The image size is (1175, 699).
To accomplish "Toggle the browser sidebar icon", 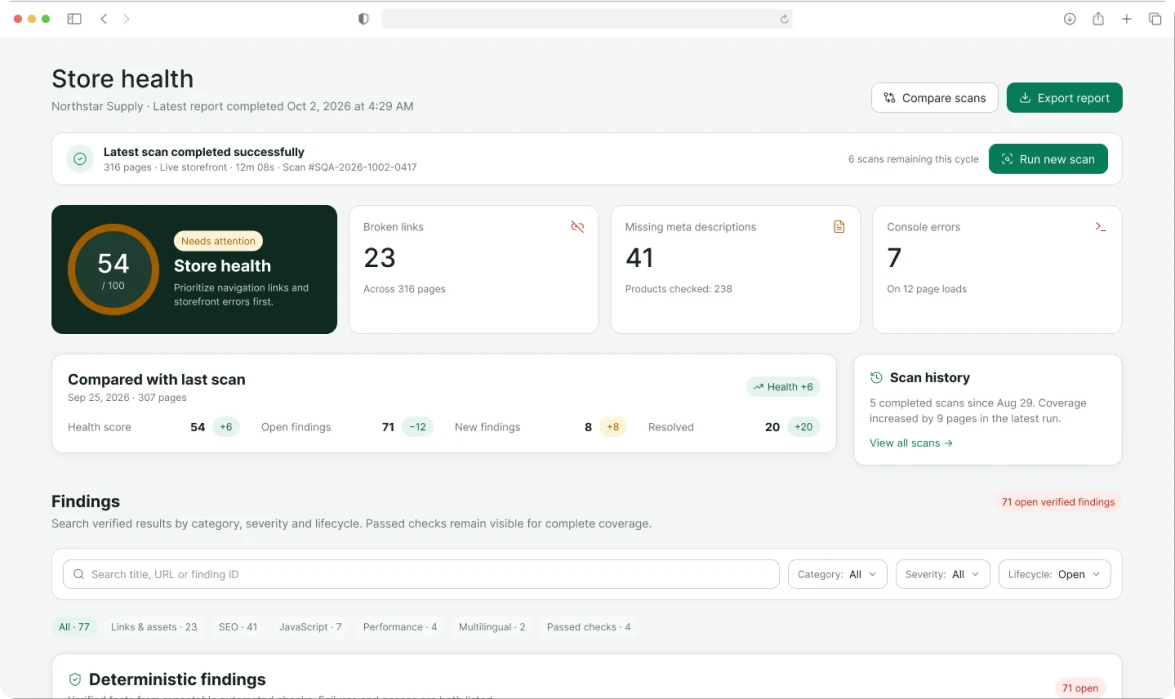I will pos(74,19).
